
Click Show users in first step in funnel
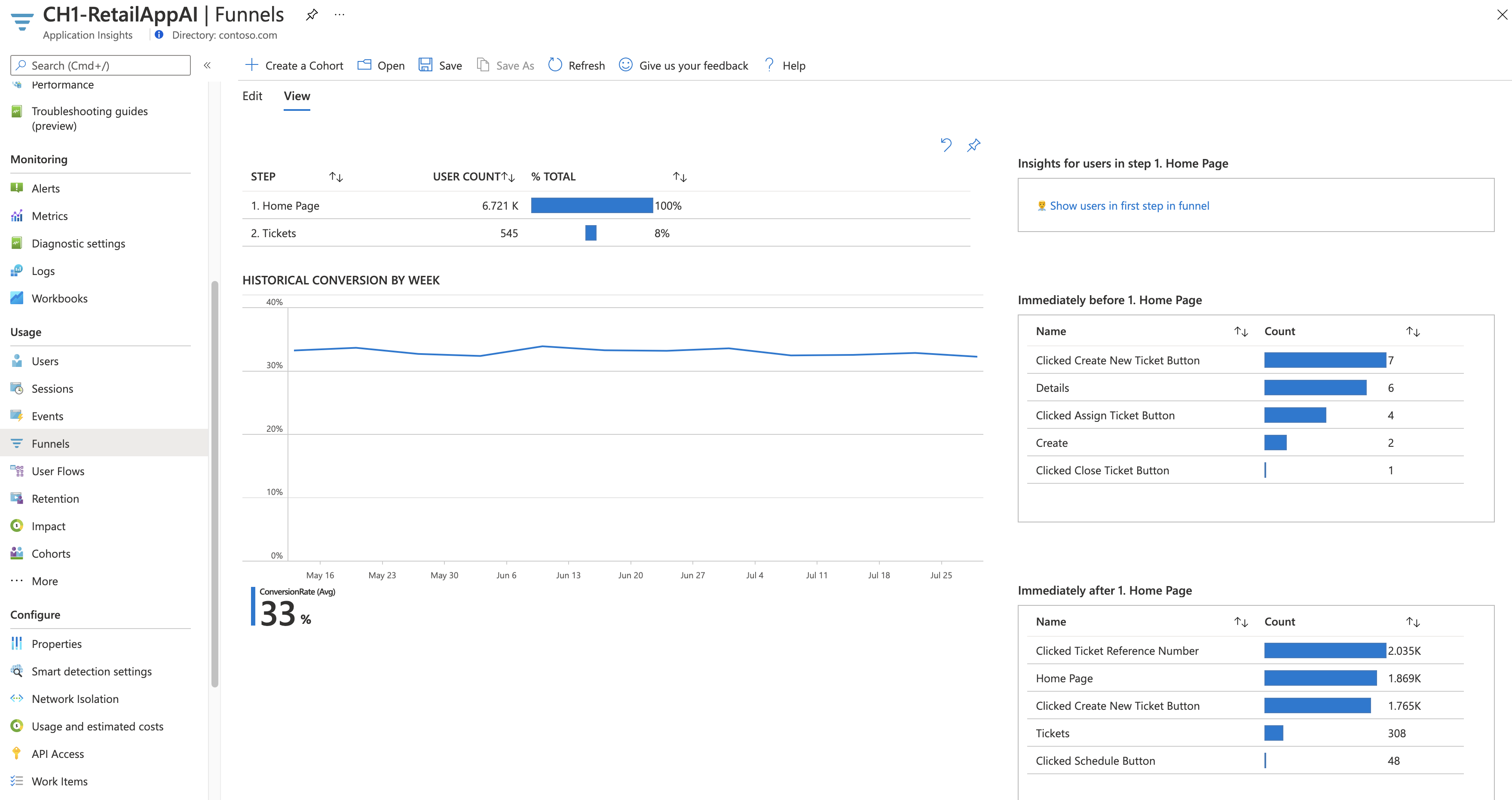1129,205
